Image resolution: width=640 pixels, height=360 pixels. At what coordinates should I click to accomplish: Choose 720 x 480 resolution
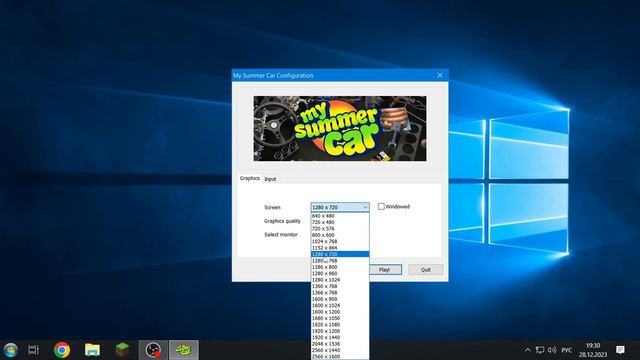[340, 222]
